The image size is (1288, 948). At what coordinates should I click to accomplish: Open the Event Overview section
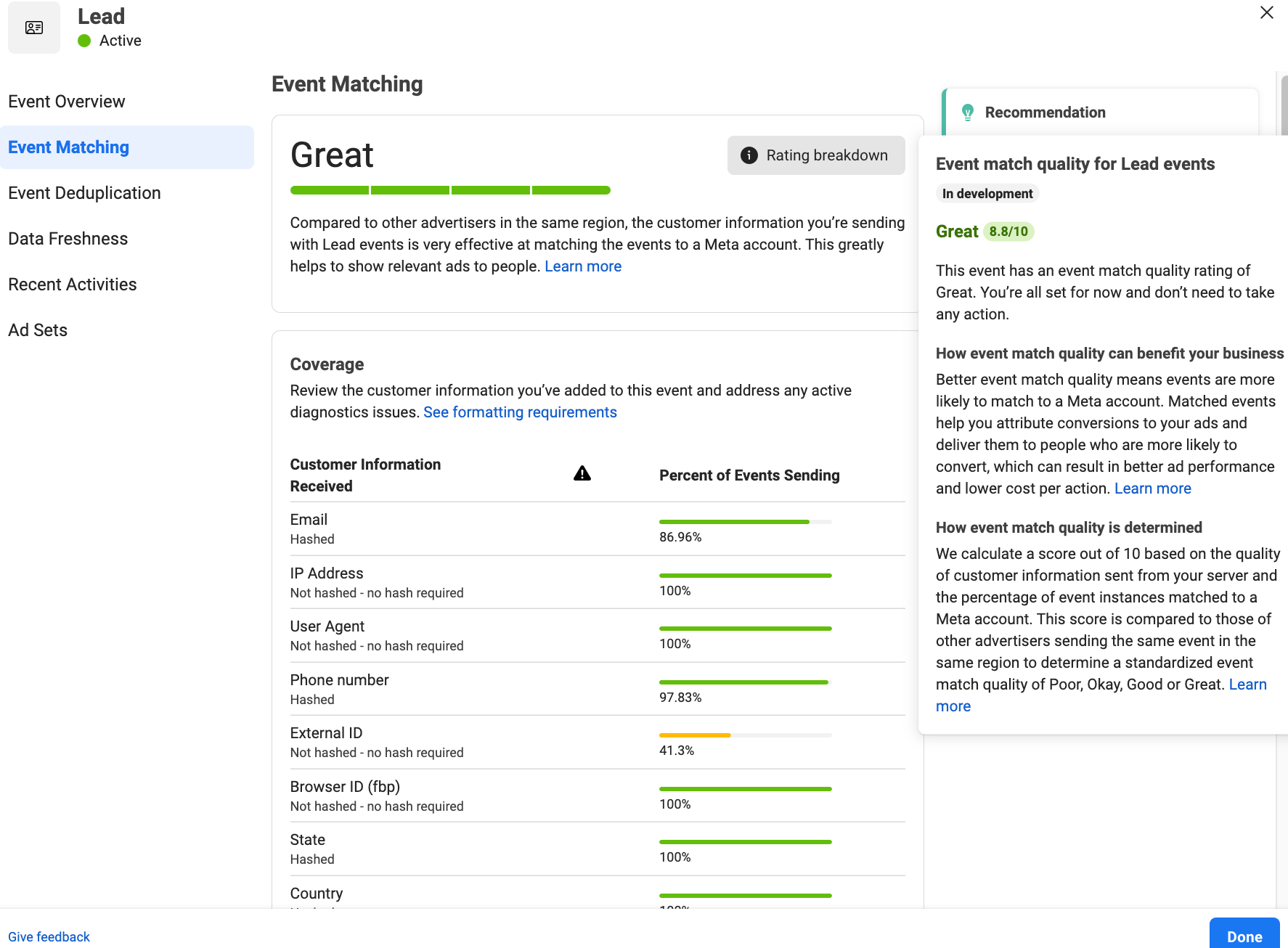[x=67, y=102]
